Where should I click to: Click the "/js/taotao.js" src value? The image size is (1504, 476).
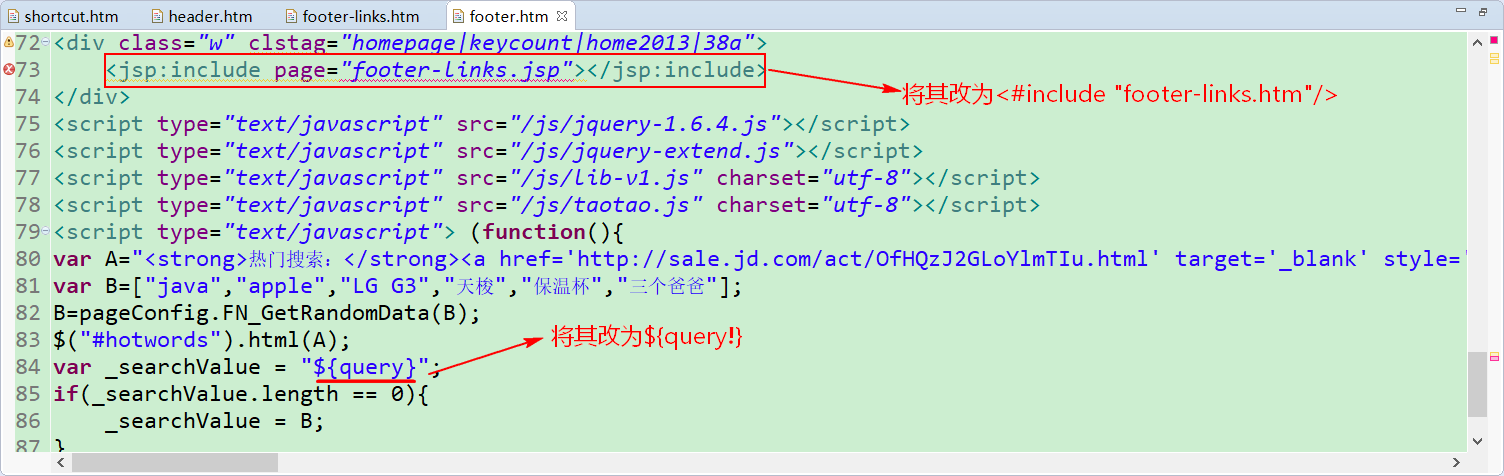click(x=593, y=205)
